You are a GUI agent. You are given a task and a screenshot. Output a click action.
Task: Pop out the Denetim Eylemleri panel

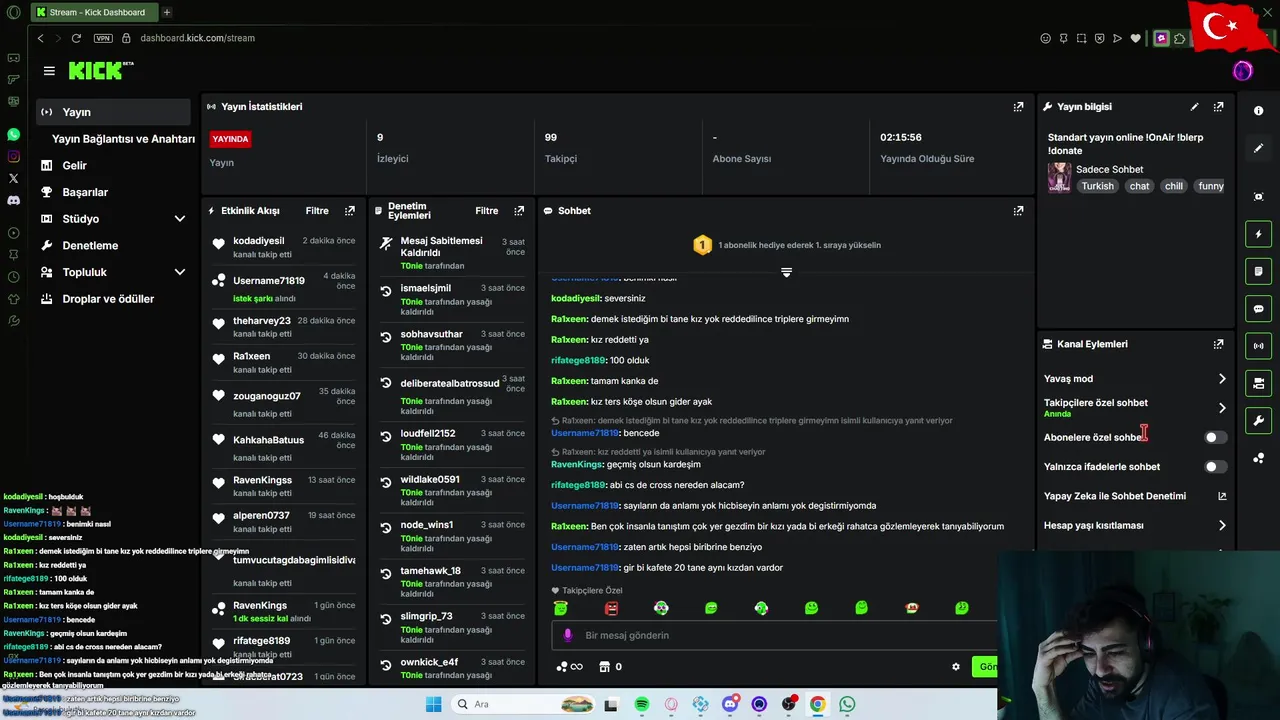[519, 211]
